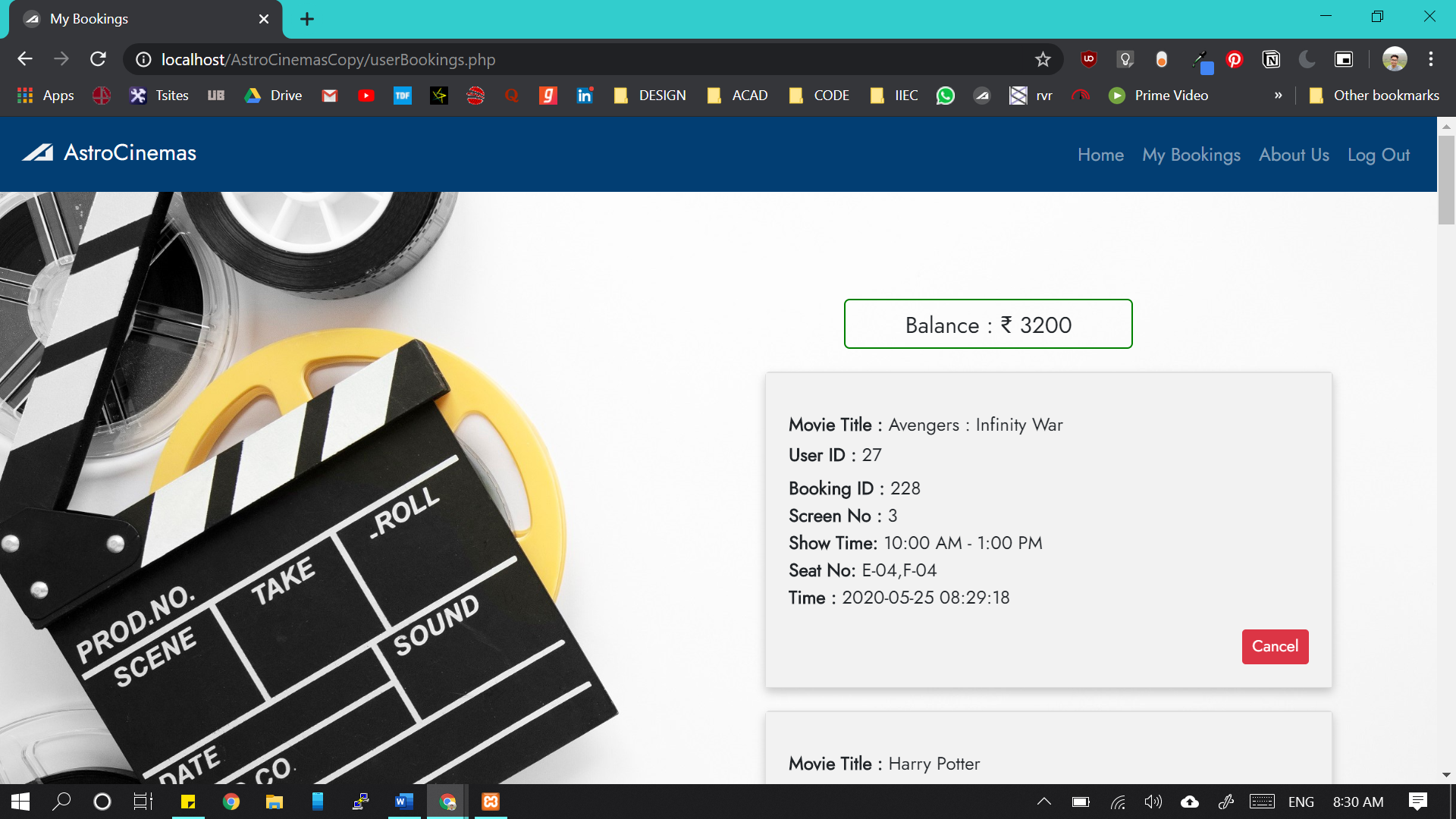Click the dark mode moon extension icon
The width and height of the screenshot is (1456, 819).
1307,59
